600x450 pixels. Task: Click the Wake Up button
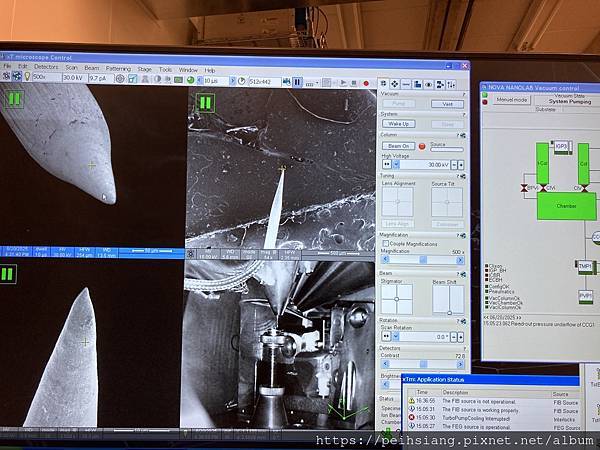pyautogui.click(x=398, y=124)
